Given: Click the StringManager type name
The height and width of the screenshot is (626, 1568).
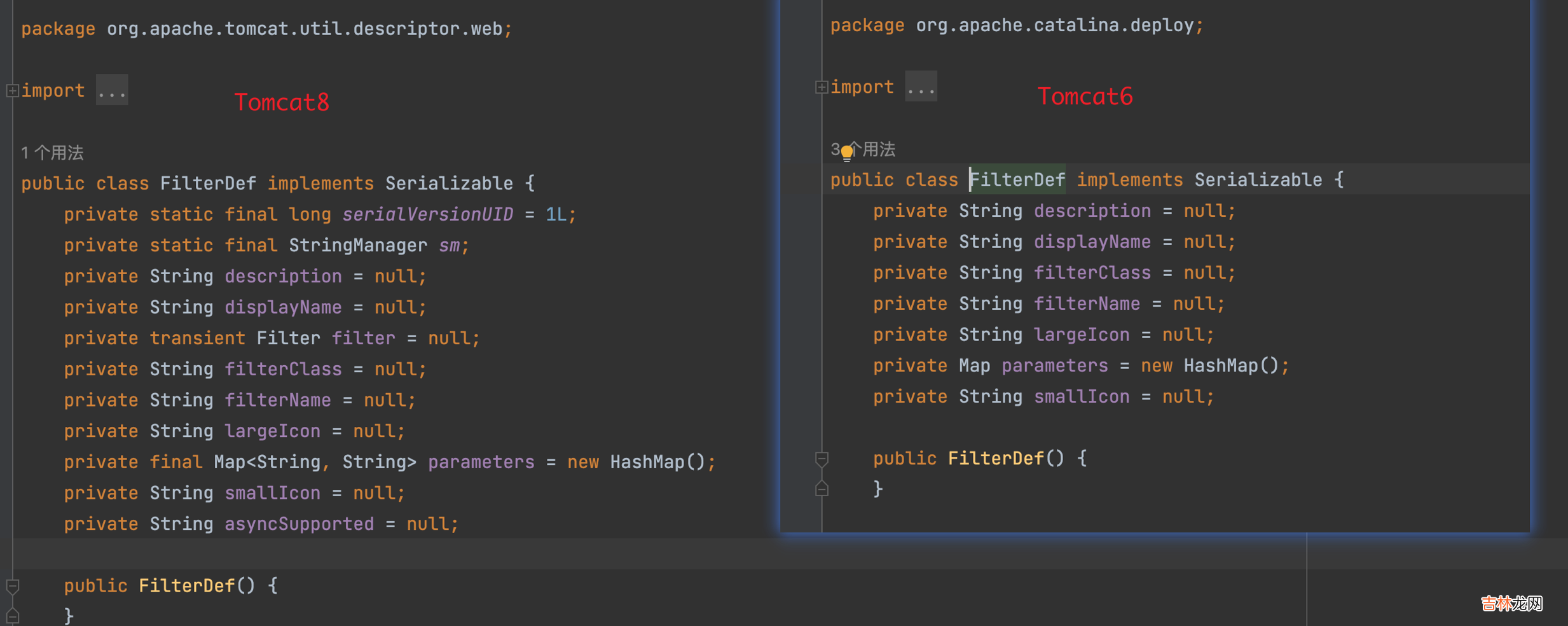Looking at the screenshot, I should (x=358, y=246).
